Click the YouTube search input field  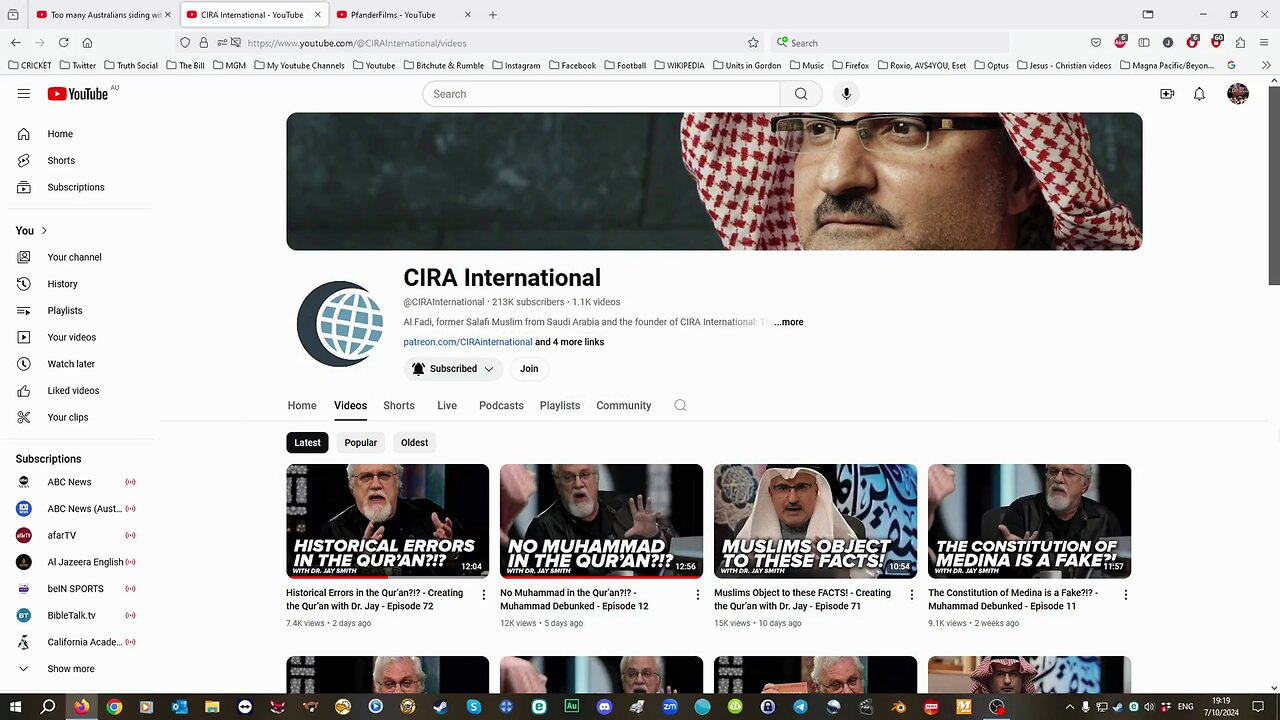coord(601,94)
